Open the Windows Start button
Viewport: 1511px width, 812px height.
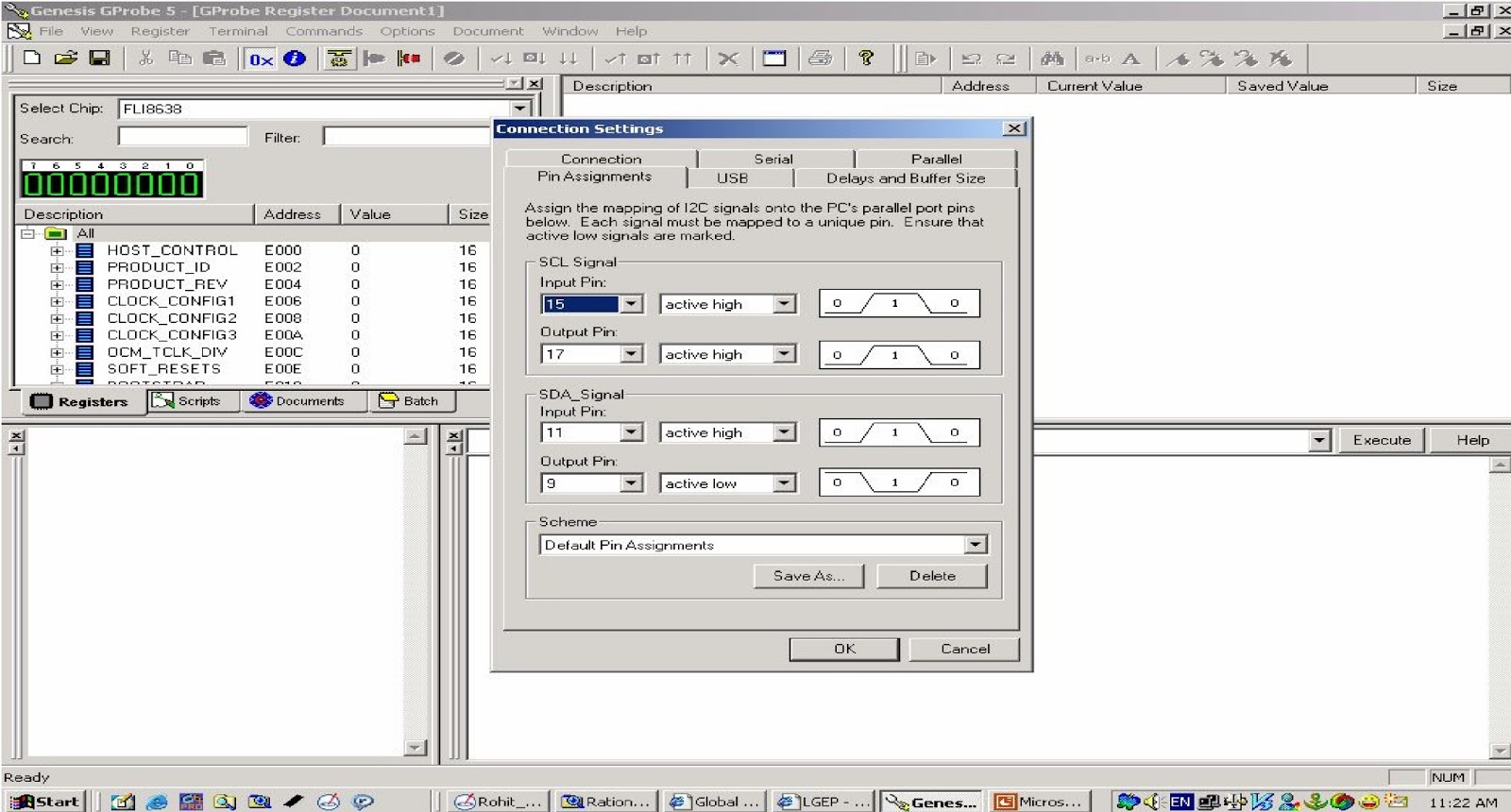point(45,802)
